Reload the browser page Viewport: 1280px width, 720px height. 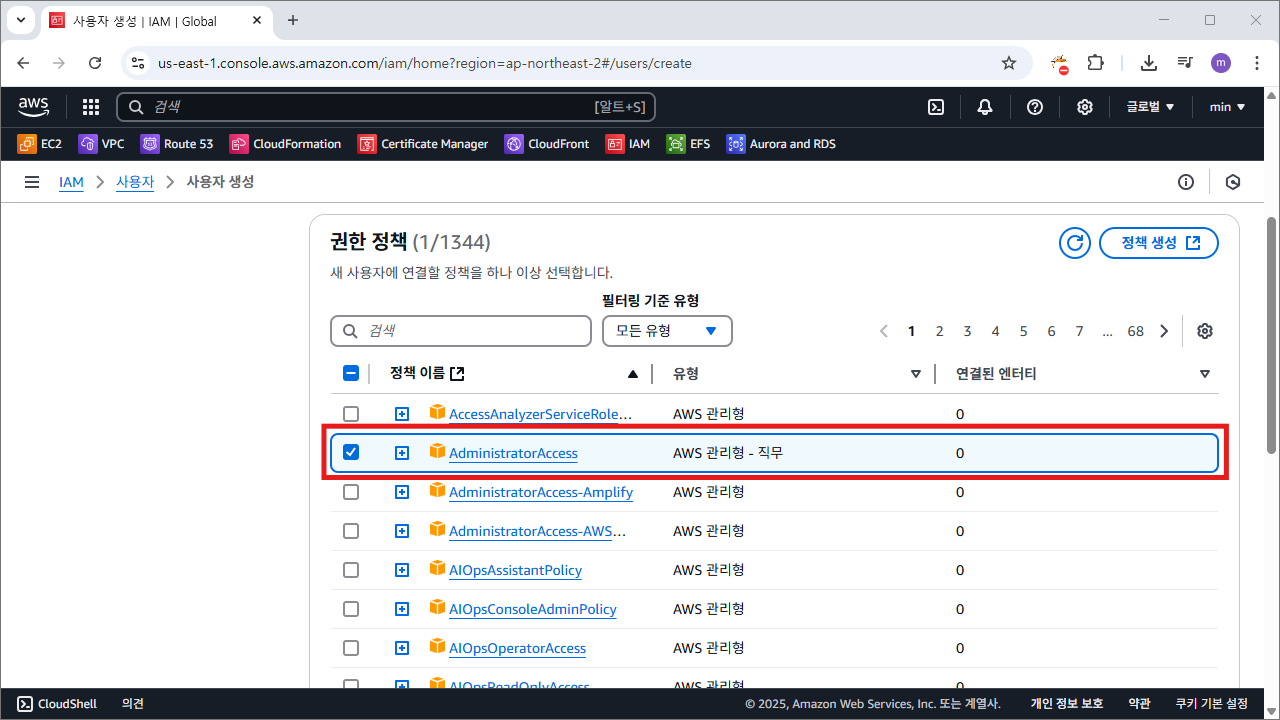click(95, 63)
